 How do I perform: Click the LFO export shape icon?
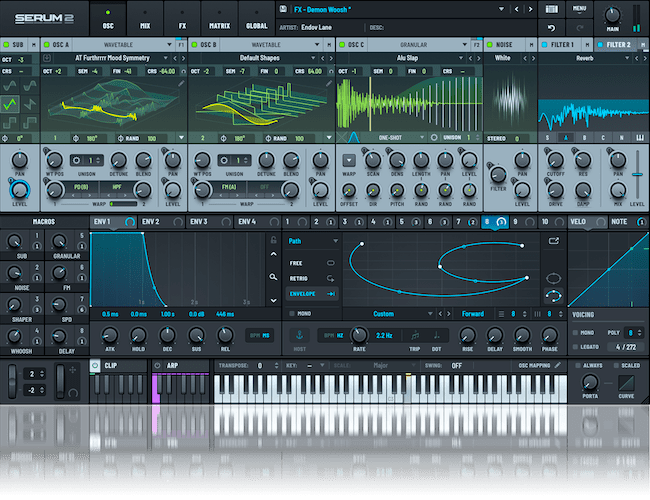(x=553, y=241)
